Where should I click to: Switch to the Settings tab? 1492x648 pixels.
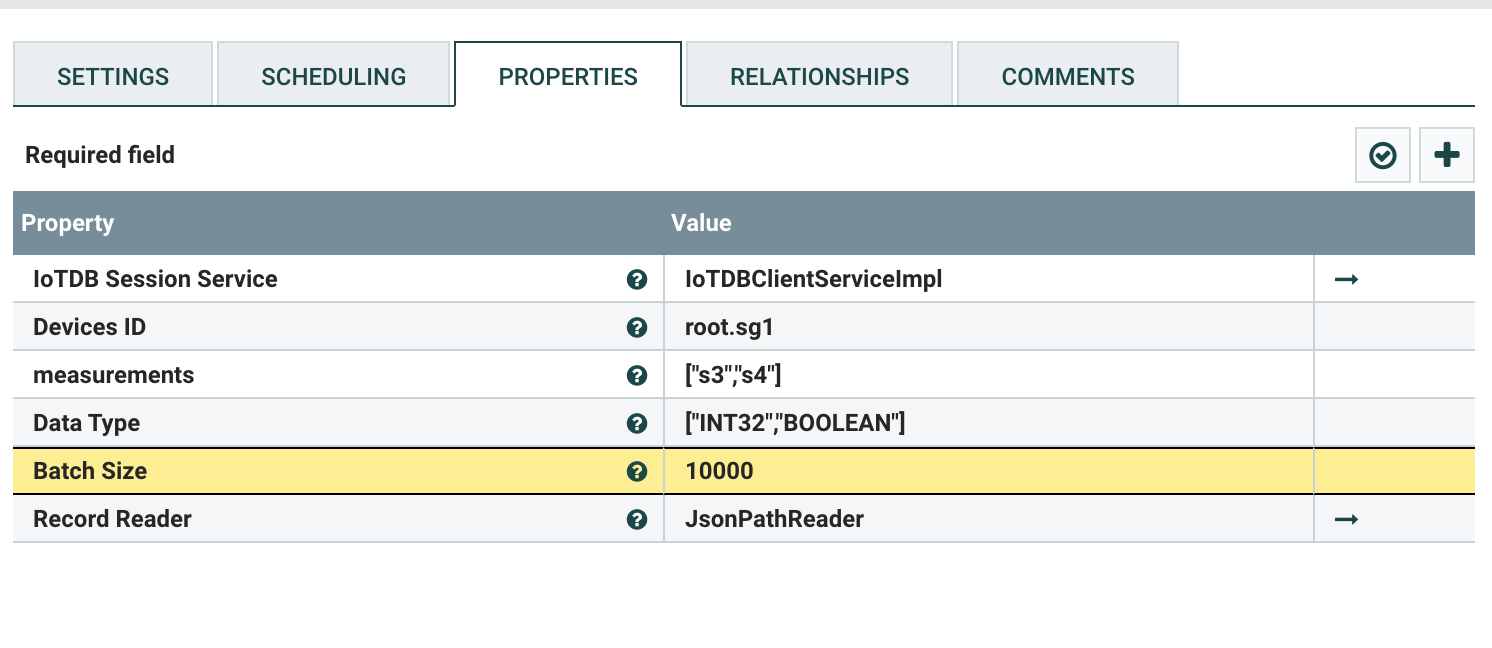coord(113,74)
